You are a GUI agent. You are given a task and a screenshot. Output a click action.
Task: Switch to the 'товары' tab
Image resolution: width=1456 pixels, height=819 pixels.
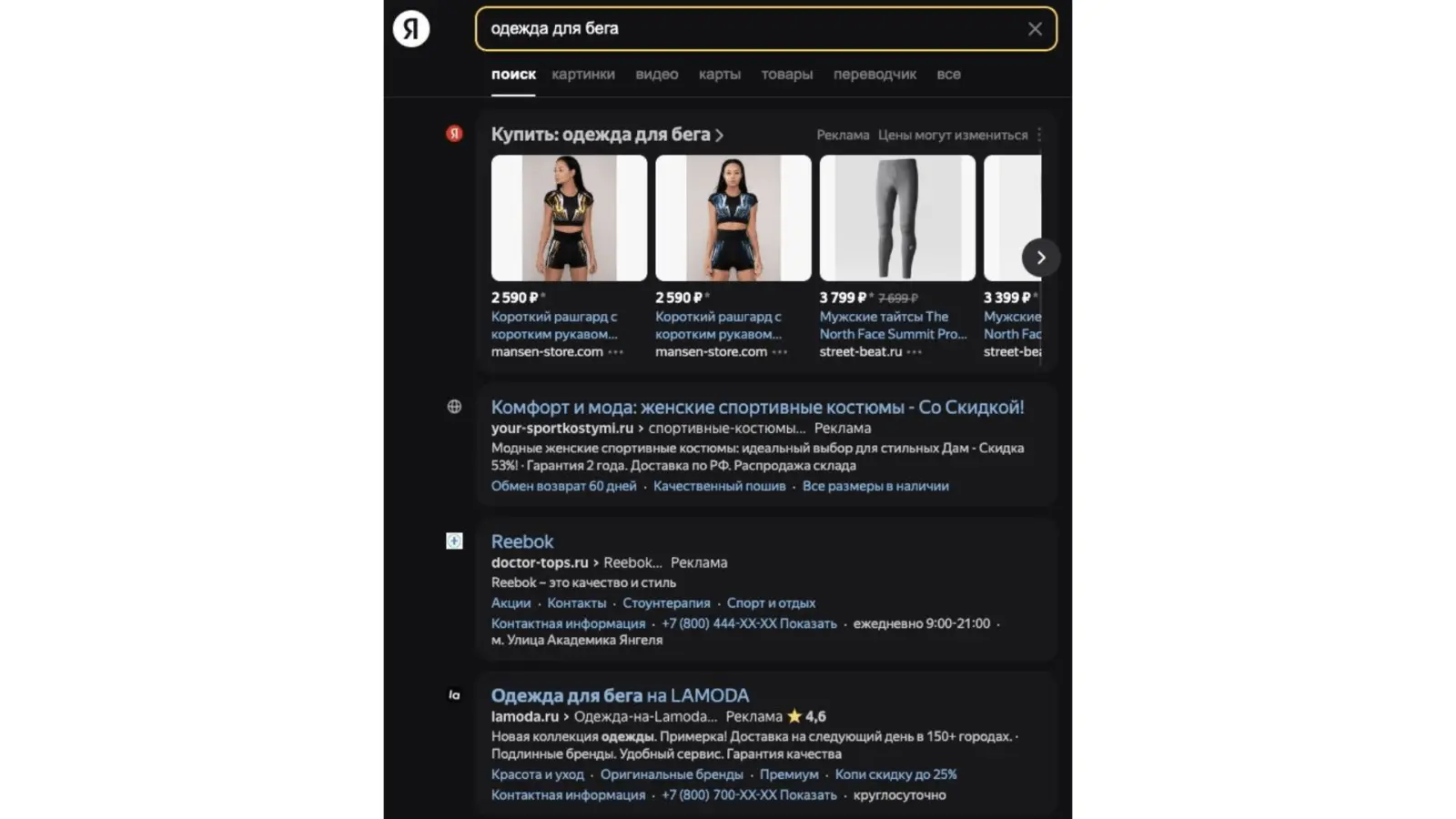(787, 75)
